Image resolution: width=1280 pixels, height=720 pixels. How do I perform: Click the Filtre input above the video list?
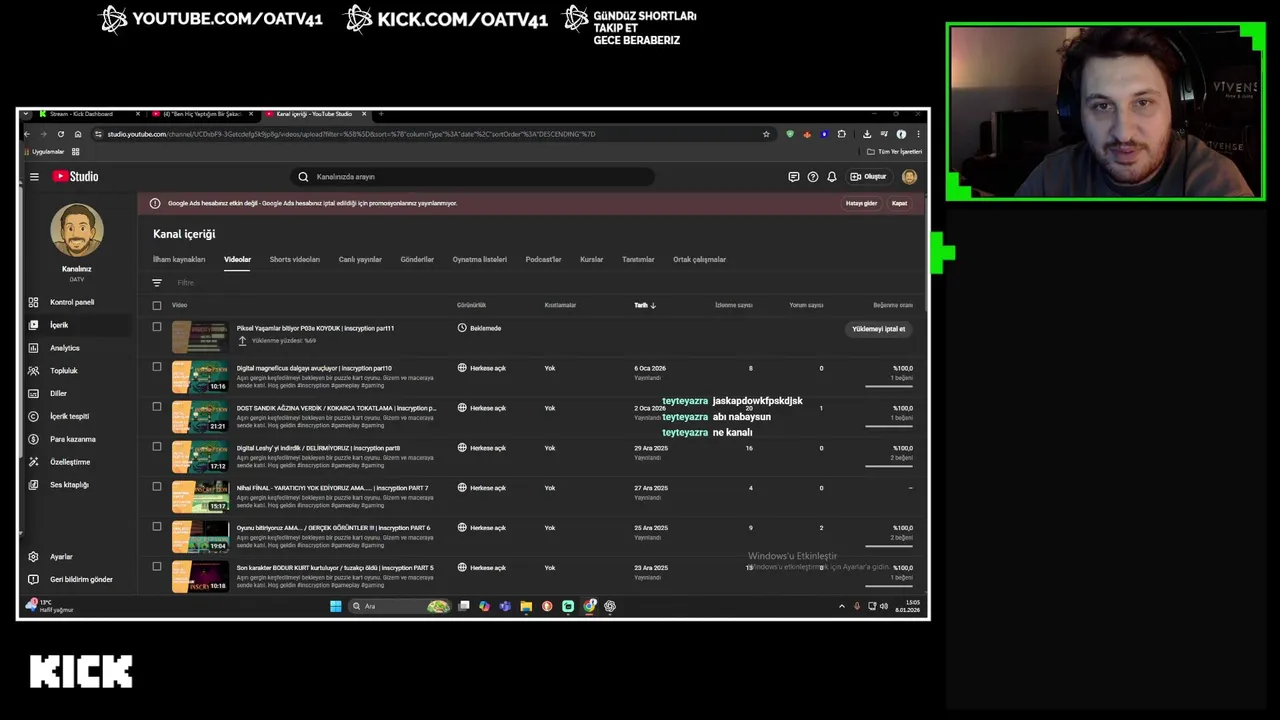tap(186, 283)
